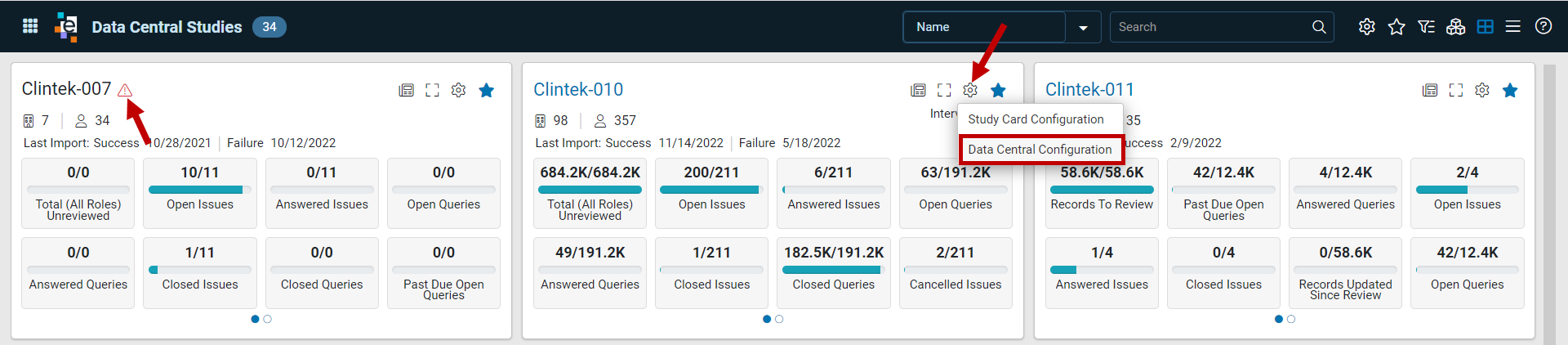1568x345 pixels.
Task: Switch to card grid view icon
Action: 1486,27
